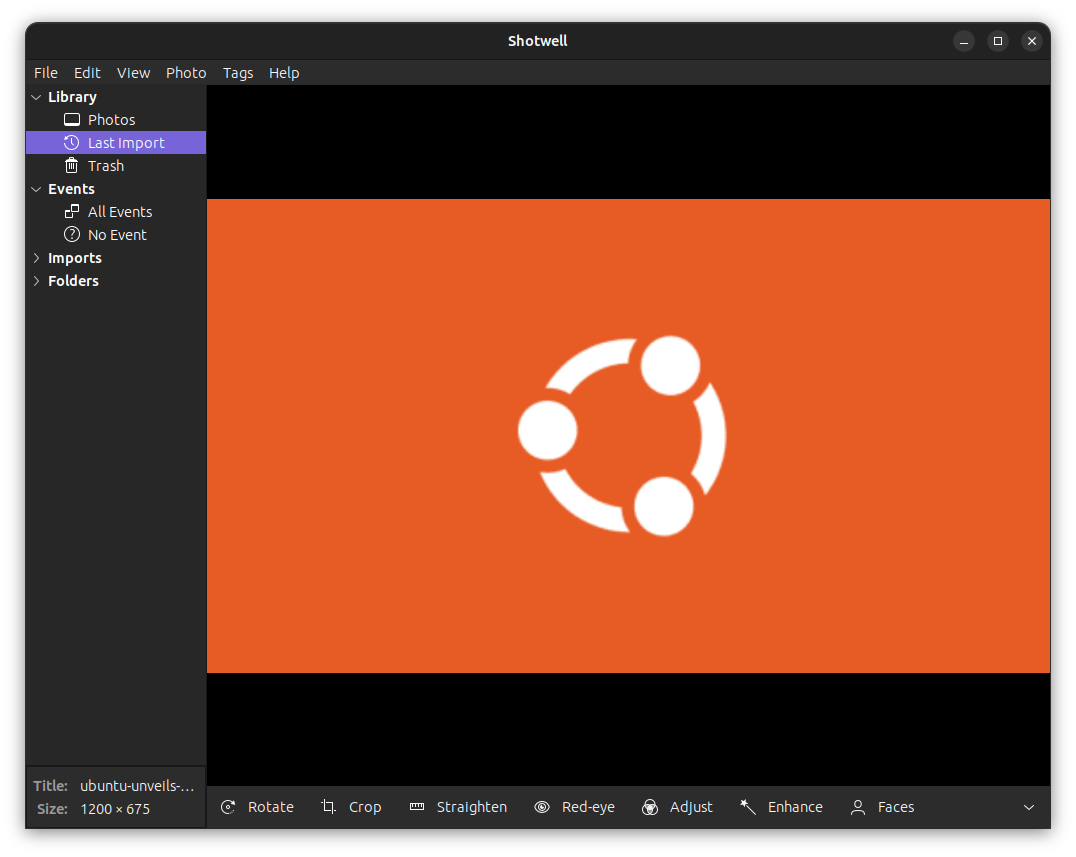Screen dimensions: 1076x857
Task: Select All Events in sidebar
Action: [x=120, y=212]
